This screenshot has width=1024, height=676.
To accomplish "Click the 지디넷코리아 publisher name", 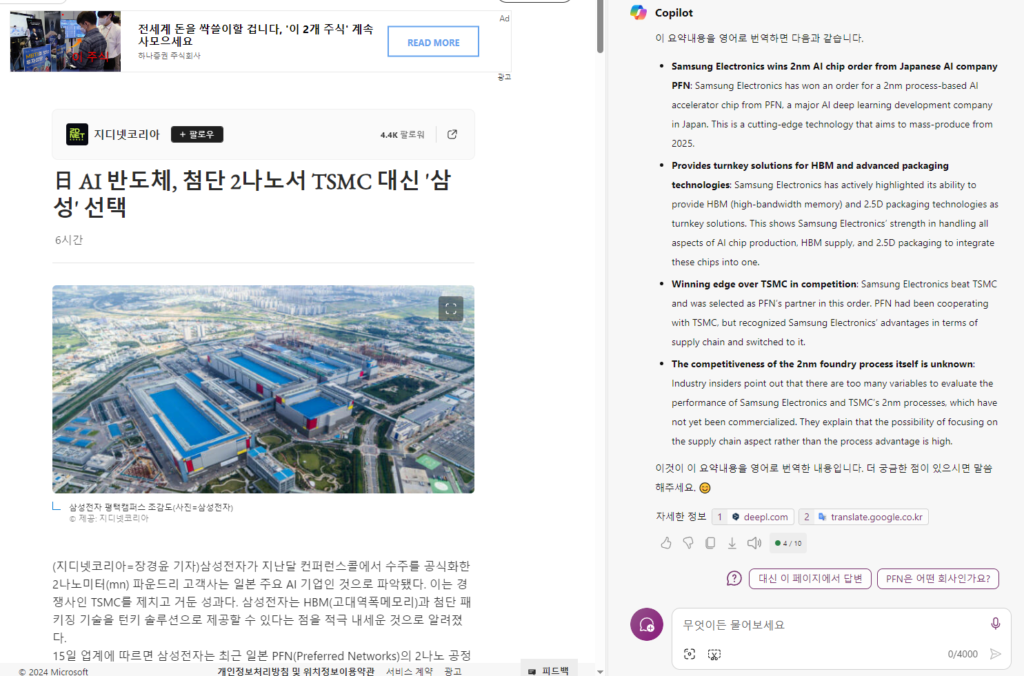I will pyautogui.click(x=127, y=135).
